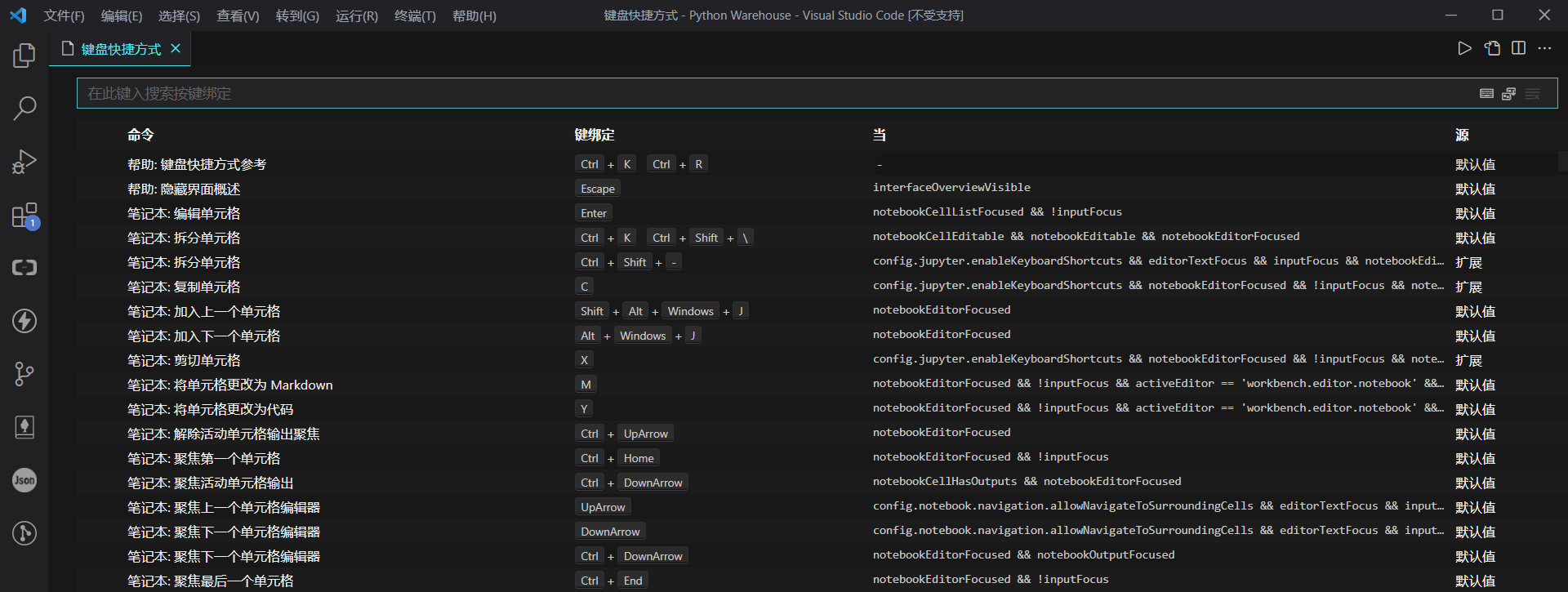Click the Ctrl + Shift + - keybinding
This screenshot has width=1568, height=592.
tap(628, 262)
